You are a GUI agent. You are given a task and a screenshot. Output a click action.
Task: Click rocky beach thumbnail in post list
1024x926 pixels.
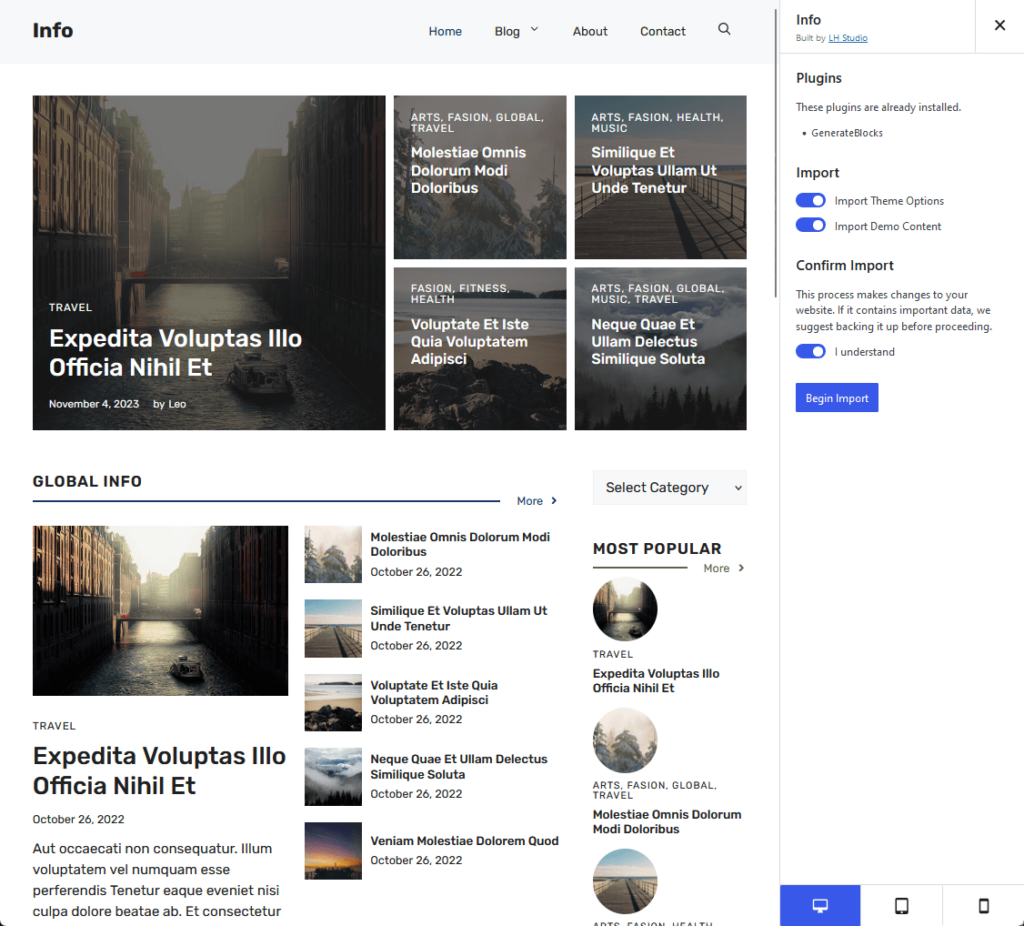click(x=333, y=703)
